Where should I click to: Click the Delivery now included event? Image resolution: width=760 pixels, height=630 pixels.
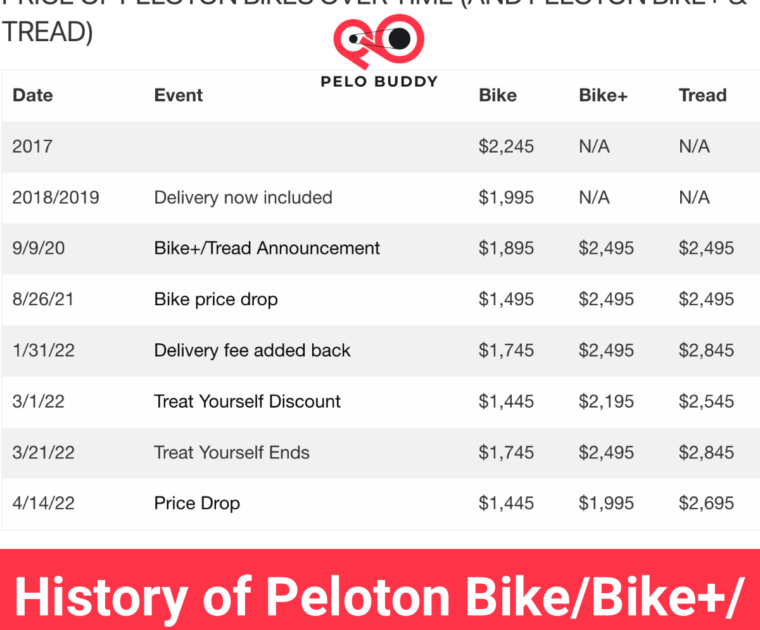pos(243,198)
